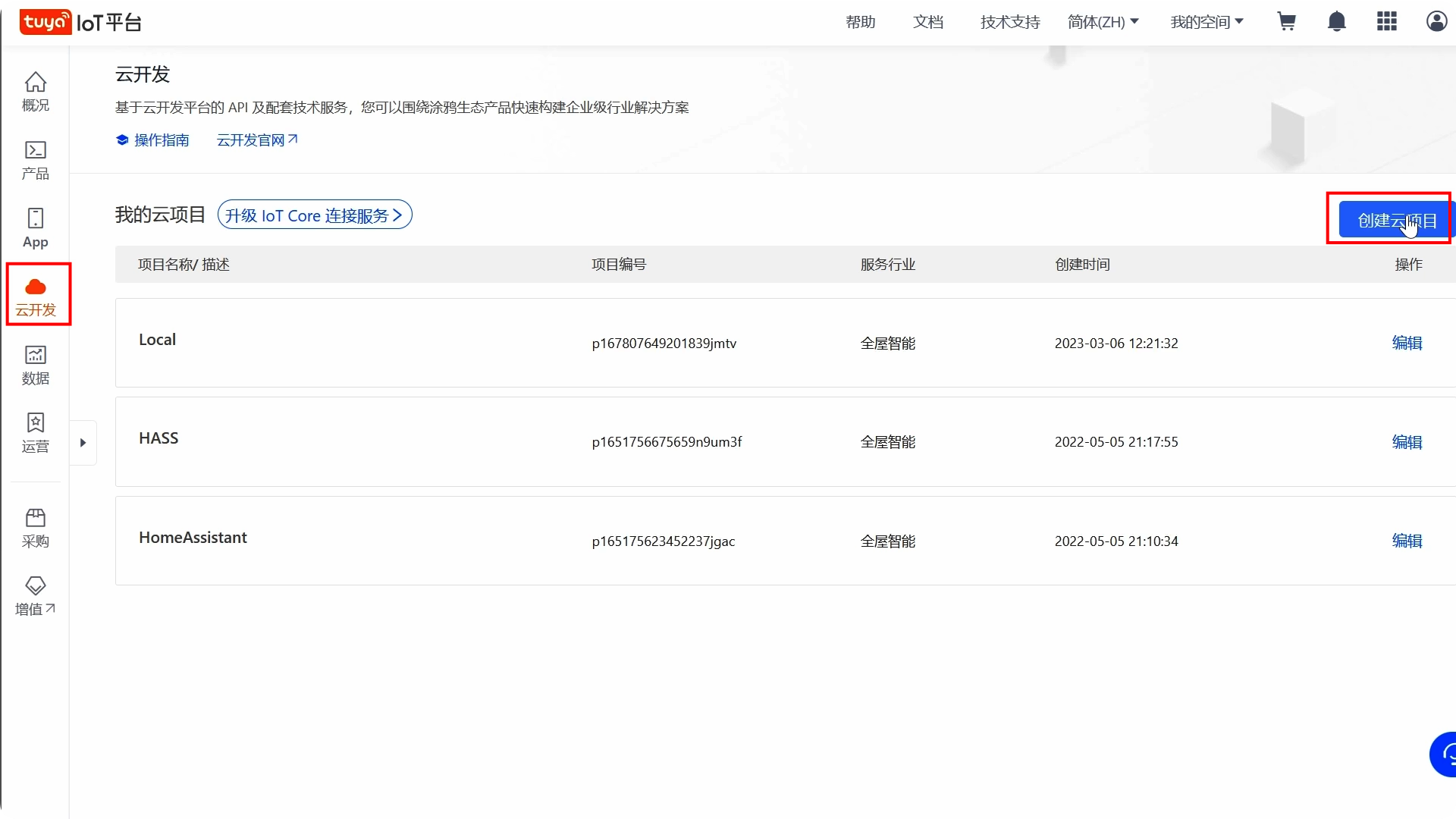
Task: Expand the collapsed sidebar arrow panel
Action: 83,443
